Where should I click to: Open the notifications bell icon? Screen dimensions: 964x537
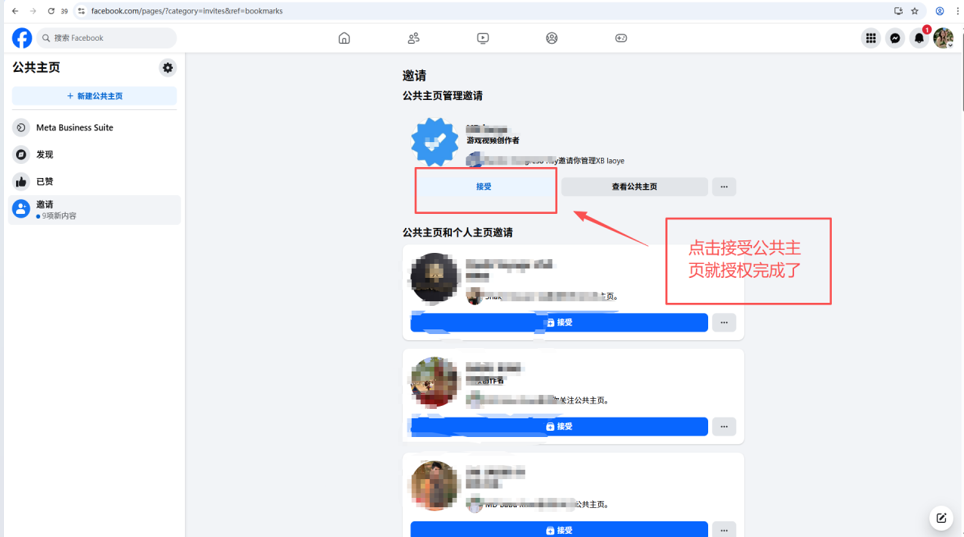(x=919, y=38)
